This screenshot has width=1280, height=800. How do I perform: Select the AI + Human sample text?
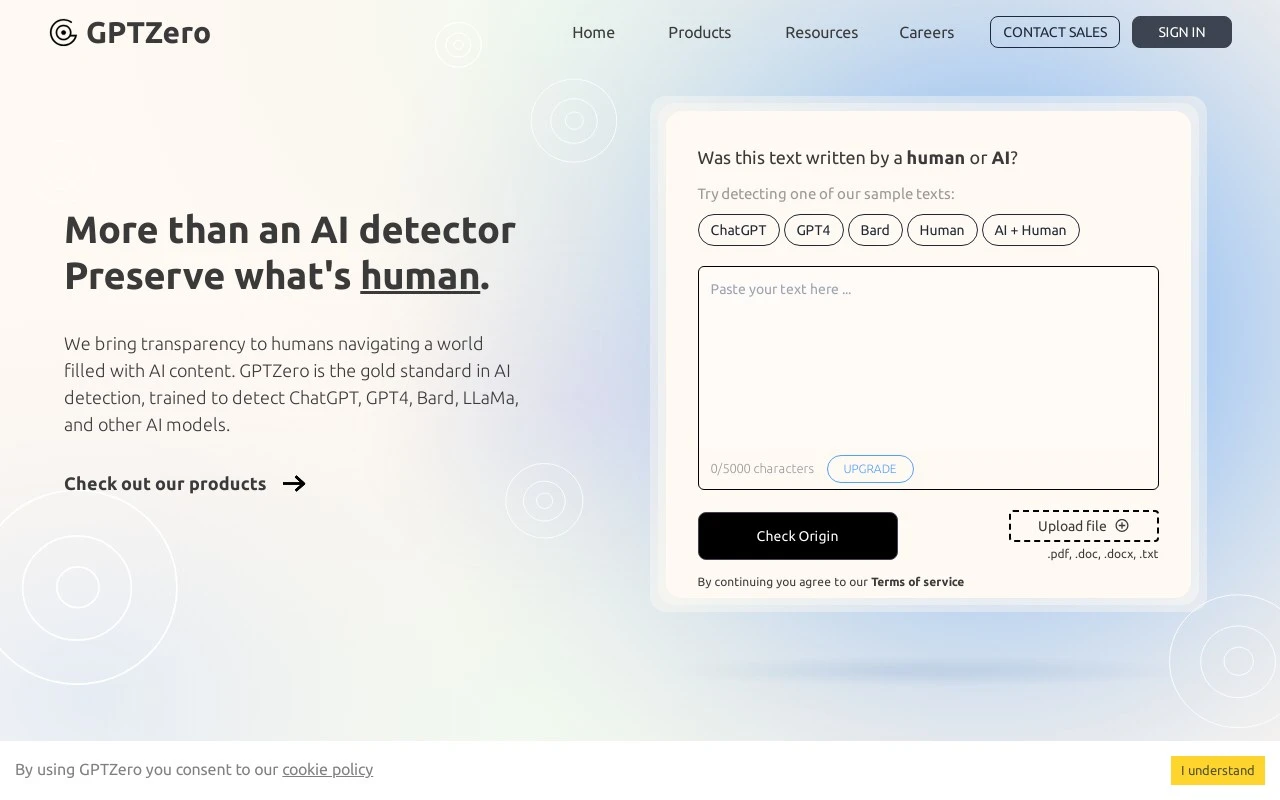[x=1030, y=230]
